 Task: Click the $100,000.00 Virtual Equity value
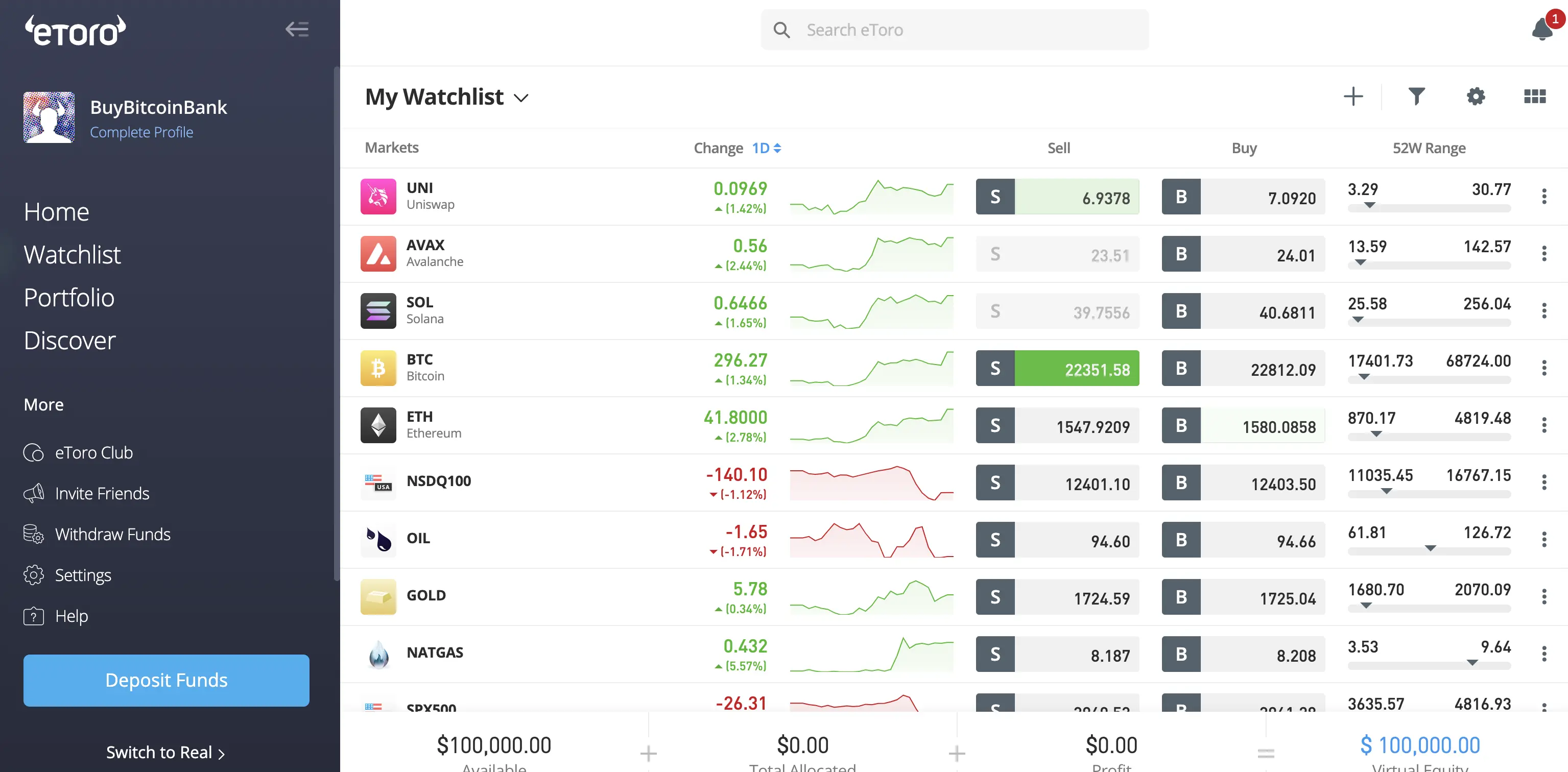point(1419,745)
